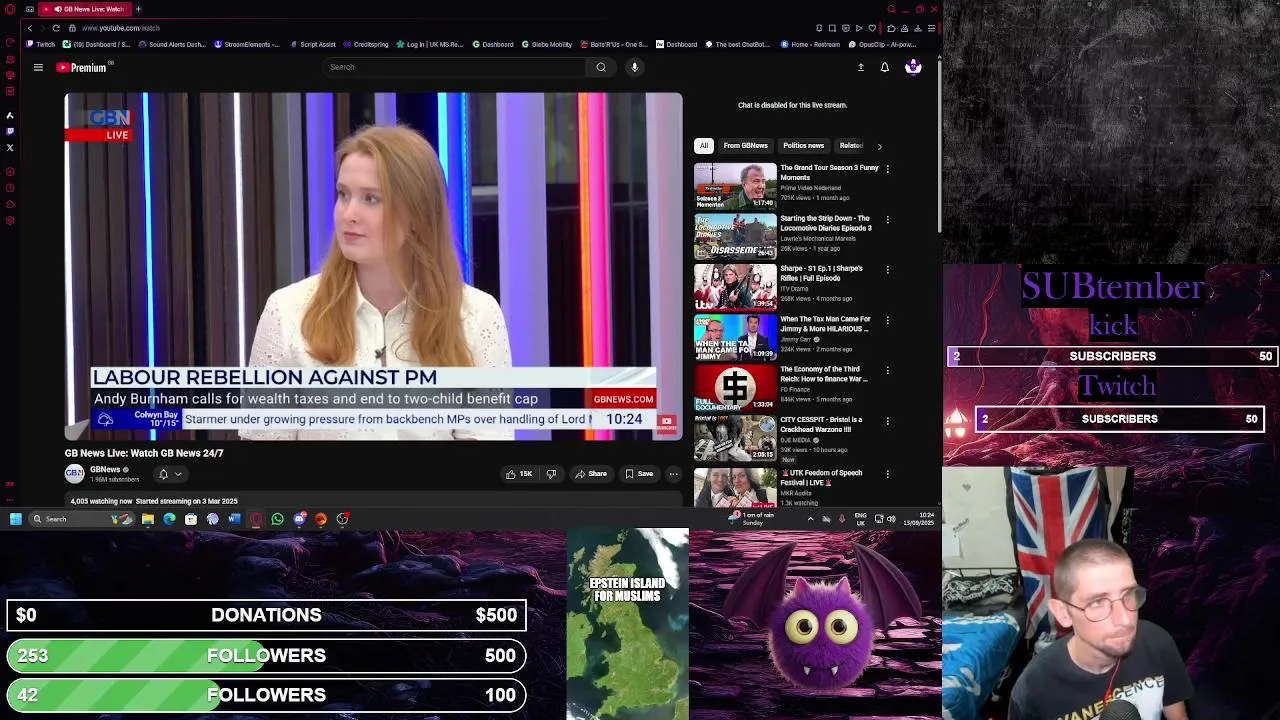Open the GBNews channel avatar

(74, 474)
